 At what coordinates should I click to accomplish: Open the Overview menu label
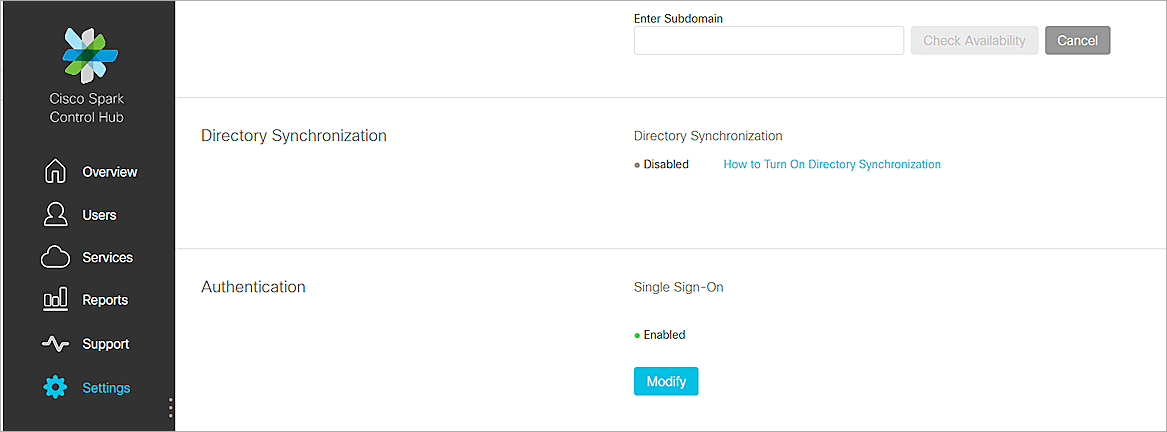pyautogui.click(x=110, y=172)
